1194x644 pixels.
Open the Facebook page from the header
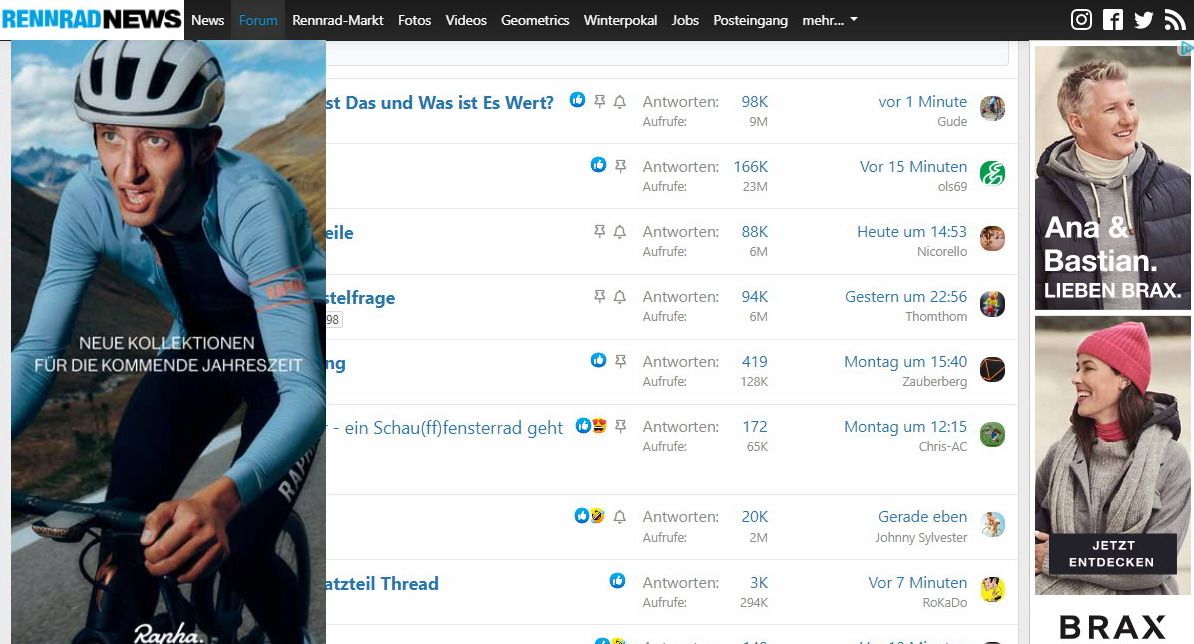(1113, 20)
